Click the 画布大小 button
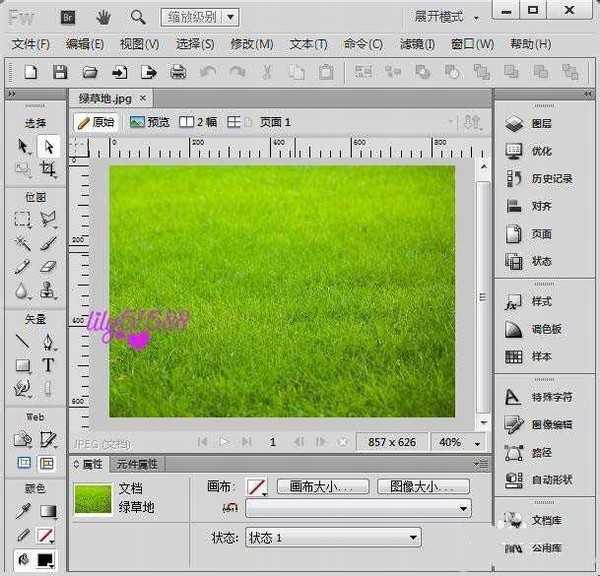600x576 pixels. coord(323,487)
